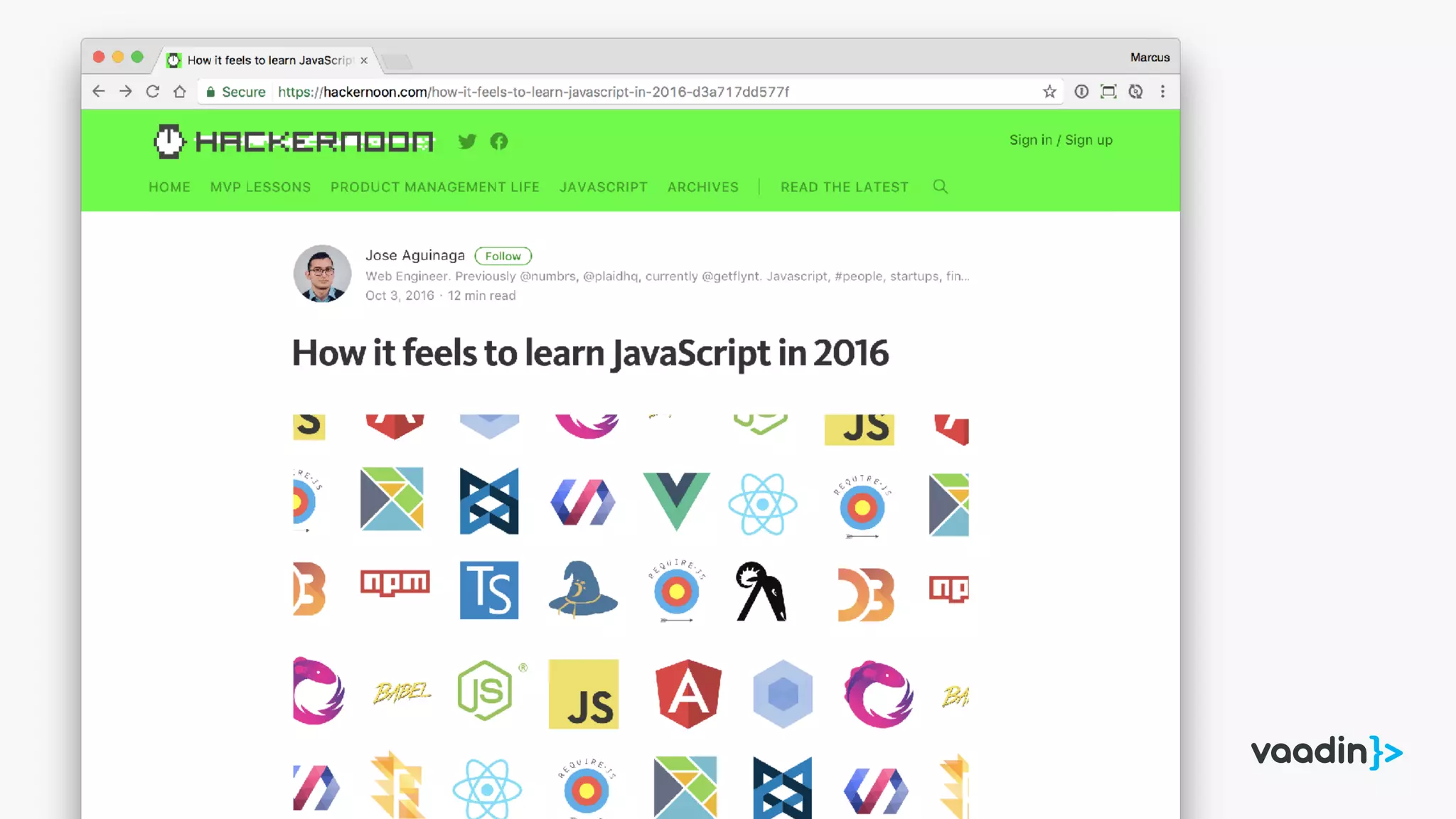
Task: Open the MVP LESSONS nav item
Action: coord(260,187)
